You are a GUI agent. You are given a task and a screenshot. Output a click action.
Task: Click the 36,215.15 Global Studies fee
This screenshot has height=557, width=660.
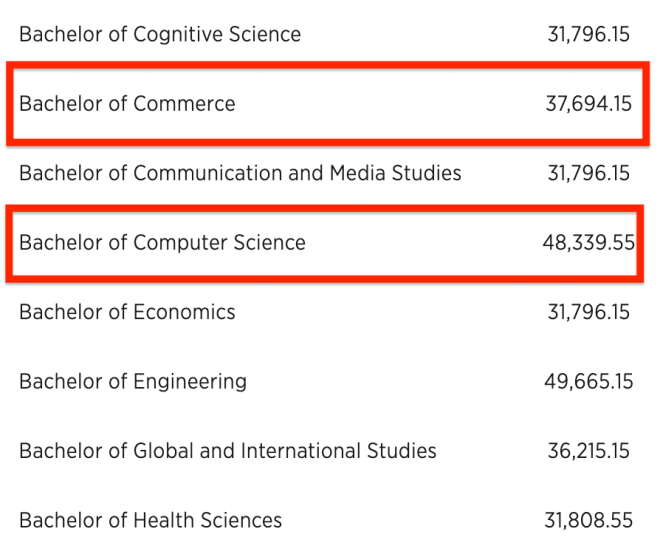click(x=588, y=451)
